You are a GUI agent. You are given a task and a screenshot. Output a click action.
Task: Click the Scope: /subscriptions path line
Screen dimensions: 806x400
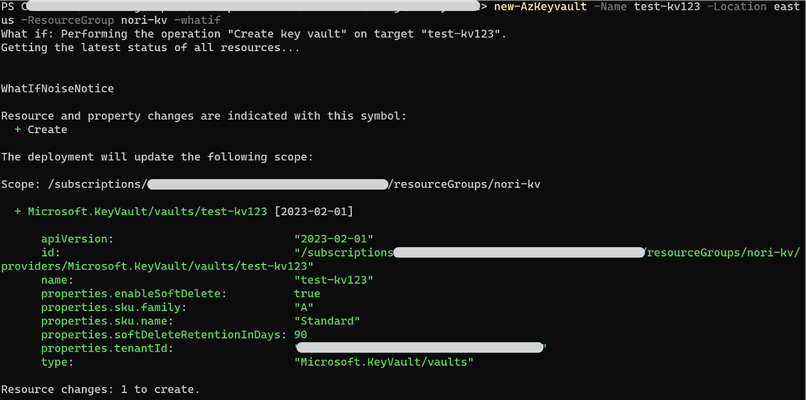click(270, 184)
